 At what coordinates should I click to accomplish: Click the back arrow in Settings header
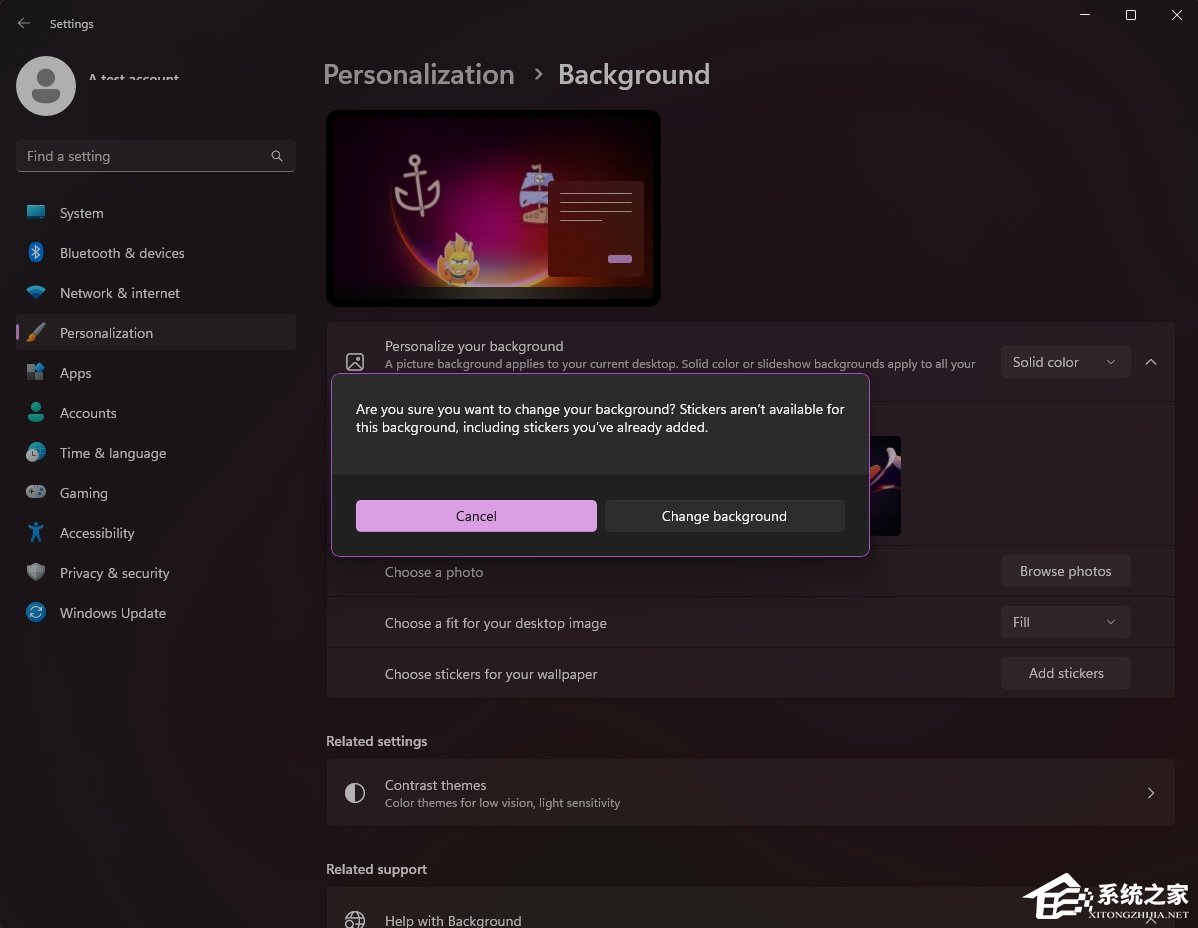(x=24, y=24)
